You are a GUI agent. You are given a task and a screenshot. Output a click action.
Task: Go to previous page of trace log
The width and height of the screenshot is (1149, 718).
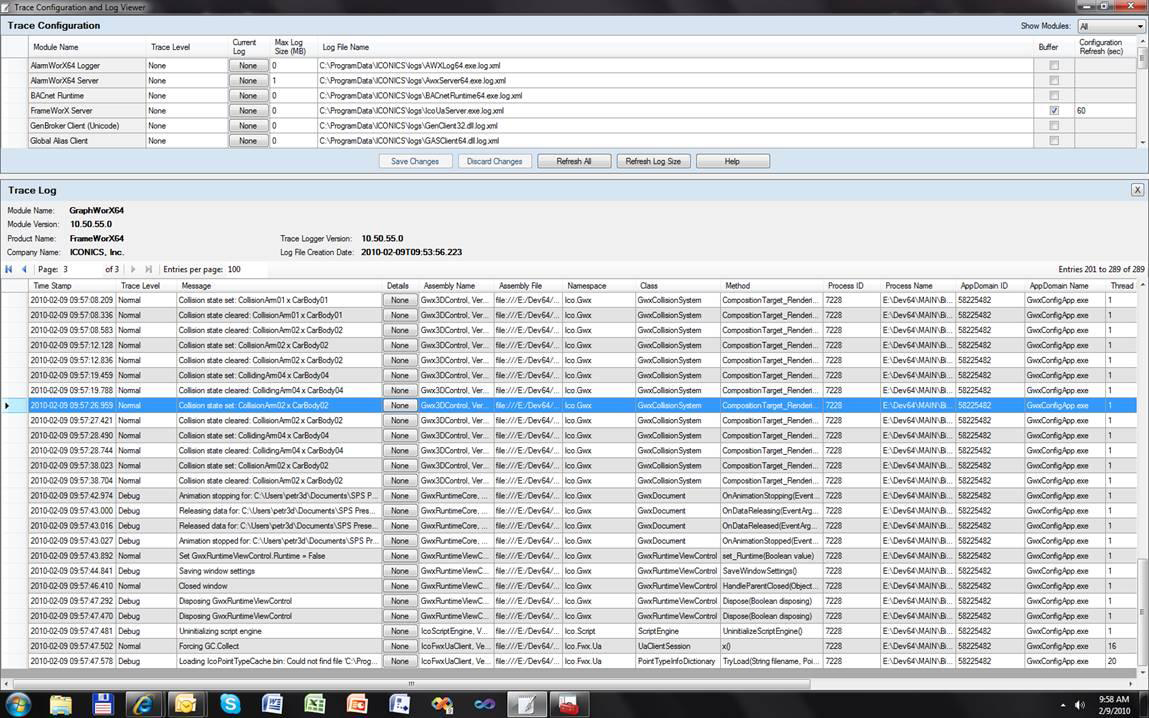pyautogui.click(x=24, y=269)
